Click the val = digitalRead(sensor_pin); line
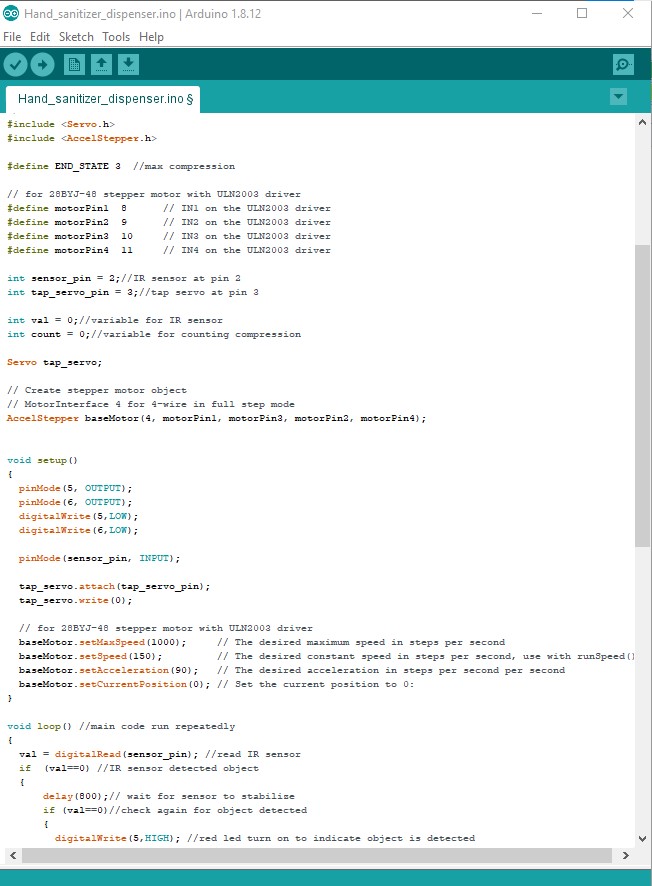 159,754
